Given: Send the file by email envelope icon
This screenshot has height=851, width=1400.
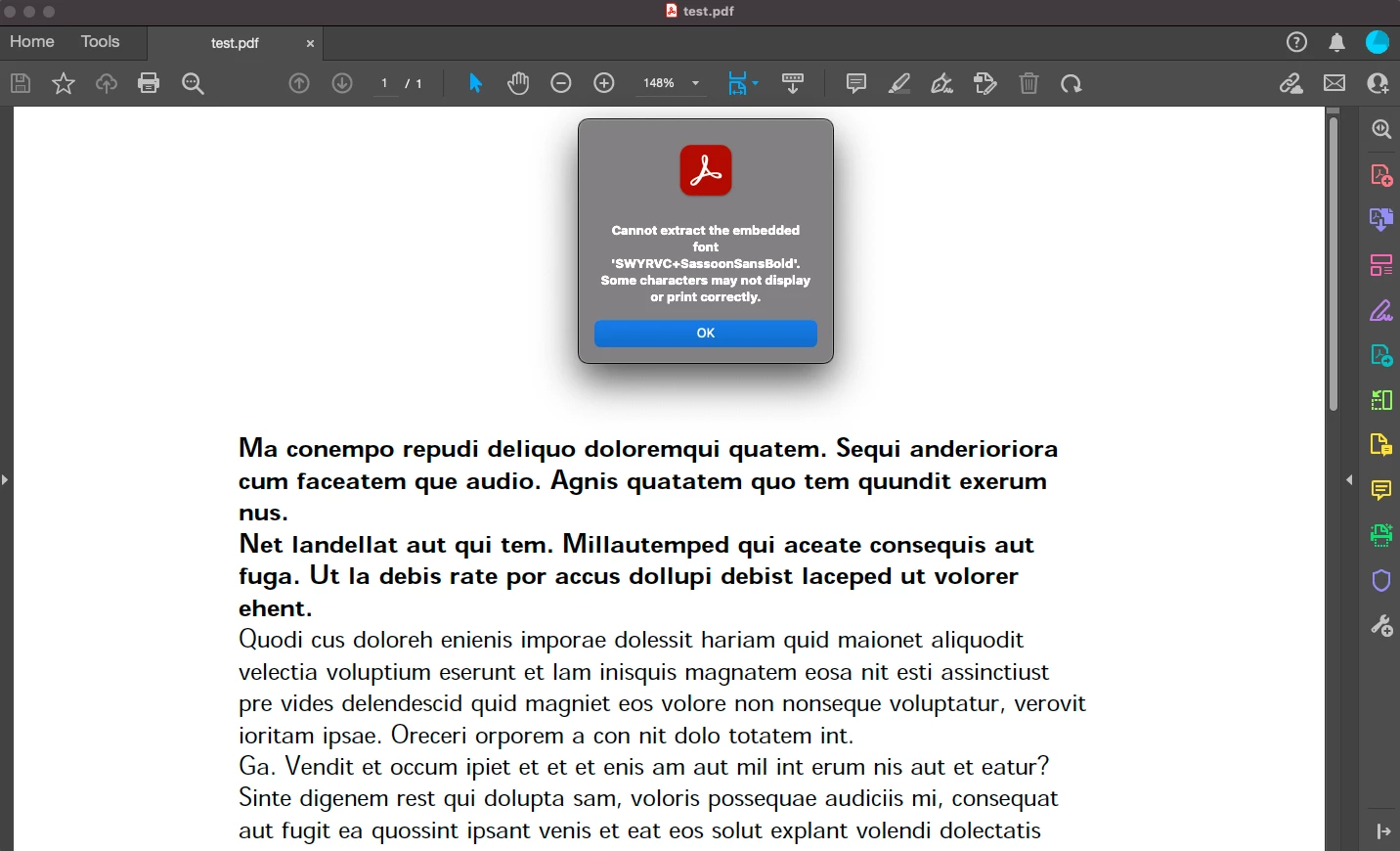Looking at the screenshot, I should click(x=1334, y=83).
